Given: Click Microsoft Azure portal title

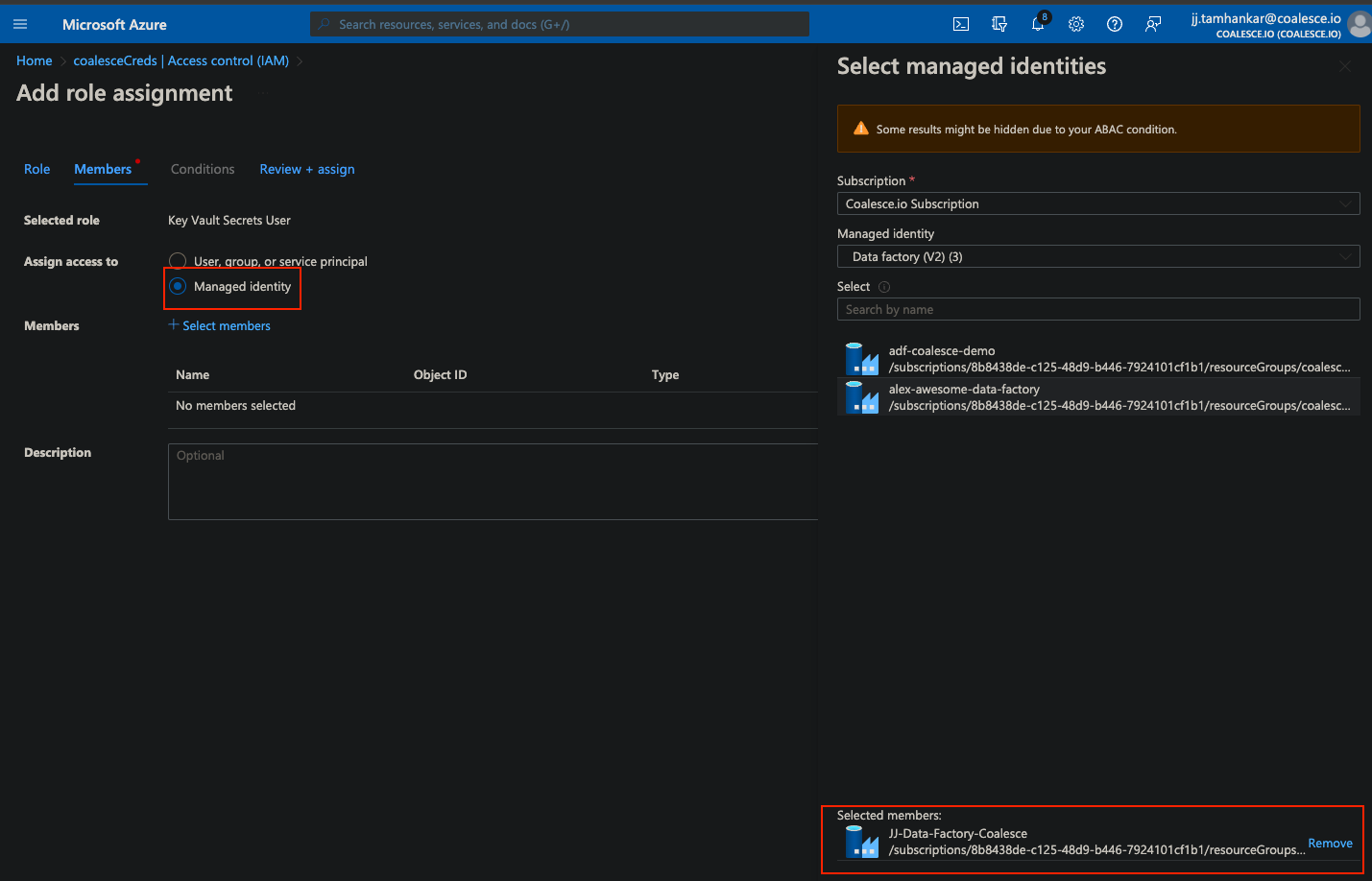Looking at the screenshot, I should point(114,24).
